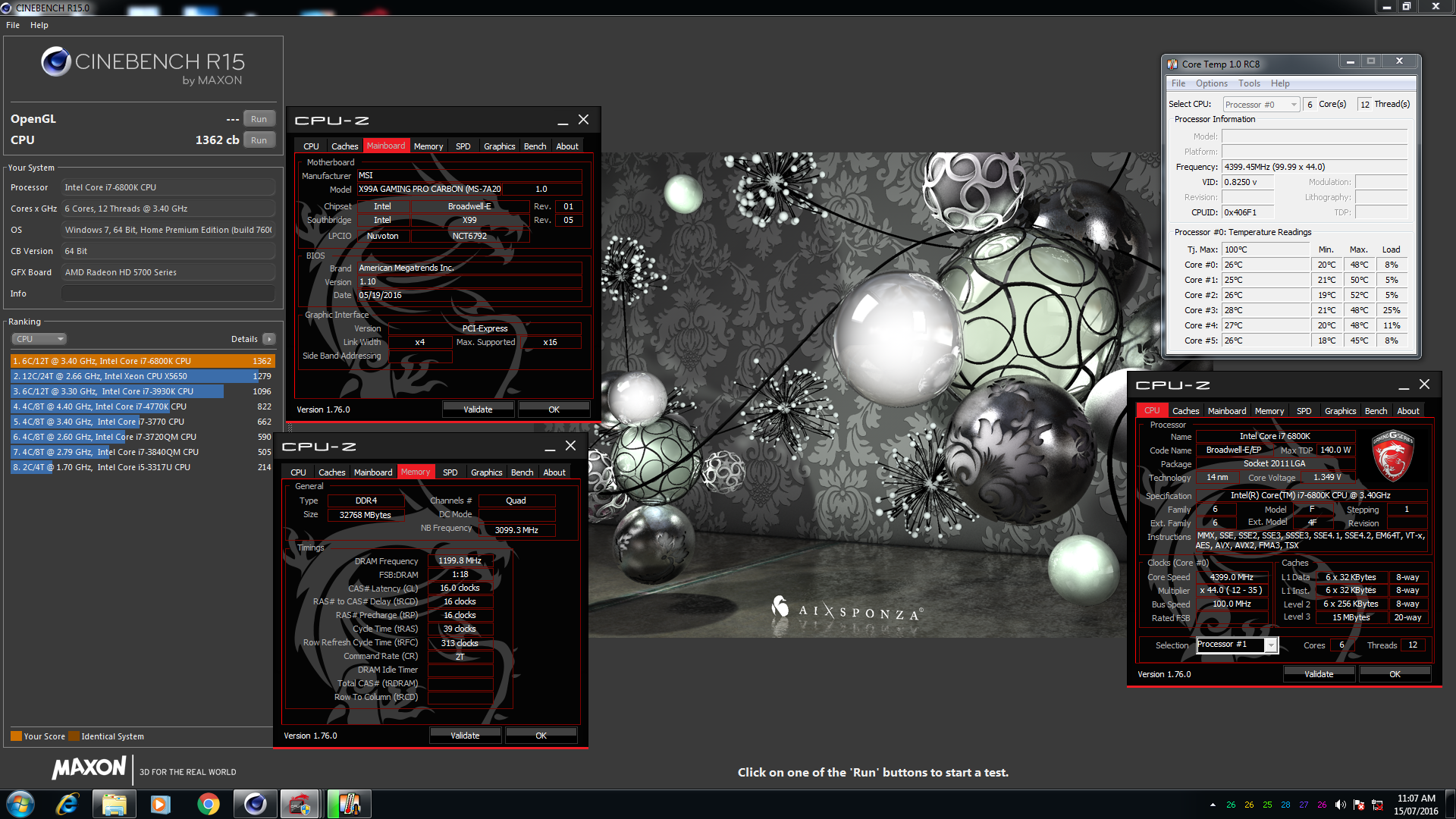Open Windows Explorer folder icon in taskbar
Image resolution: width=1456 pixels, height=819 pixels.
tap(115, 804)
